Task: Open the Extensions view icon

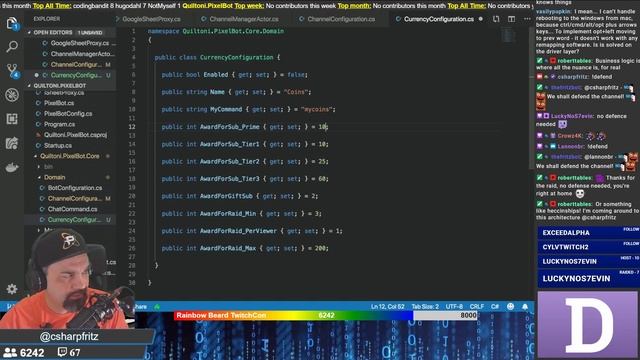Action: [x=12, y=119]
